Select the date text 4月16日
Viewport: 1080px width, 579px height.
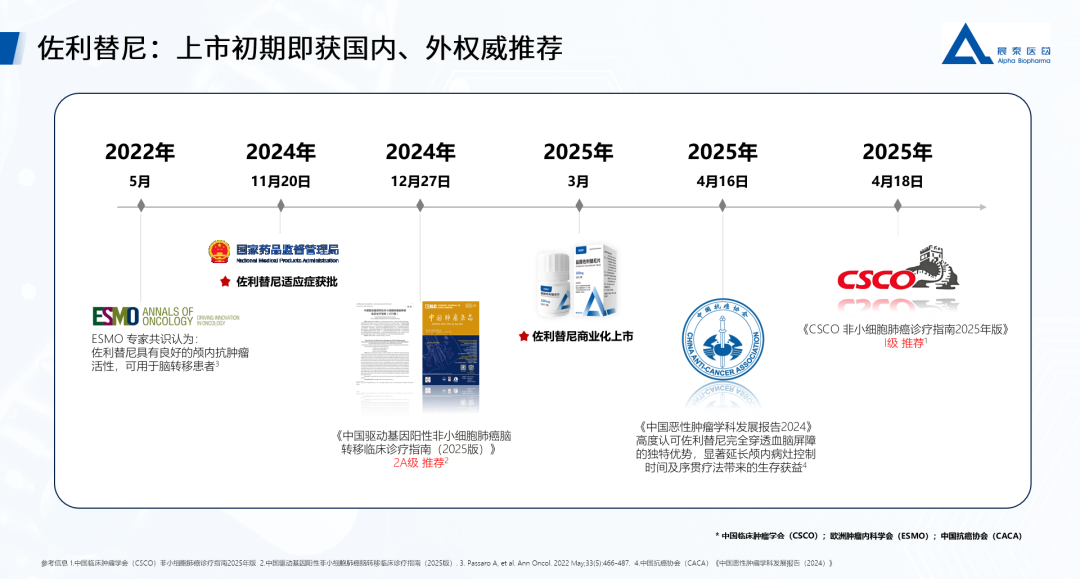(723, 182)
